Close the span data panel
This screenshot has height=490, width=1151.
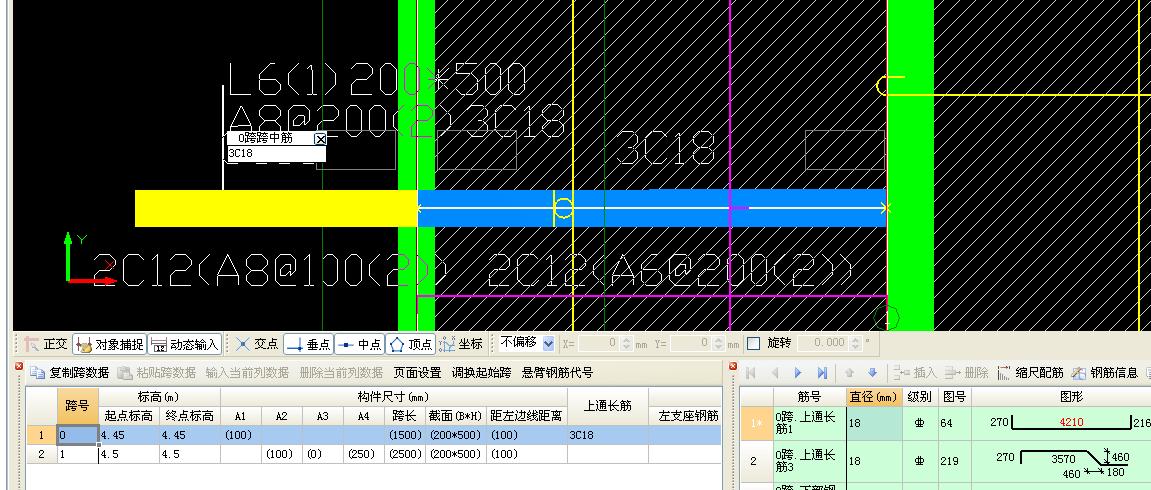coord(19,365)
